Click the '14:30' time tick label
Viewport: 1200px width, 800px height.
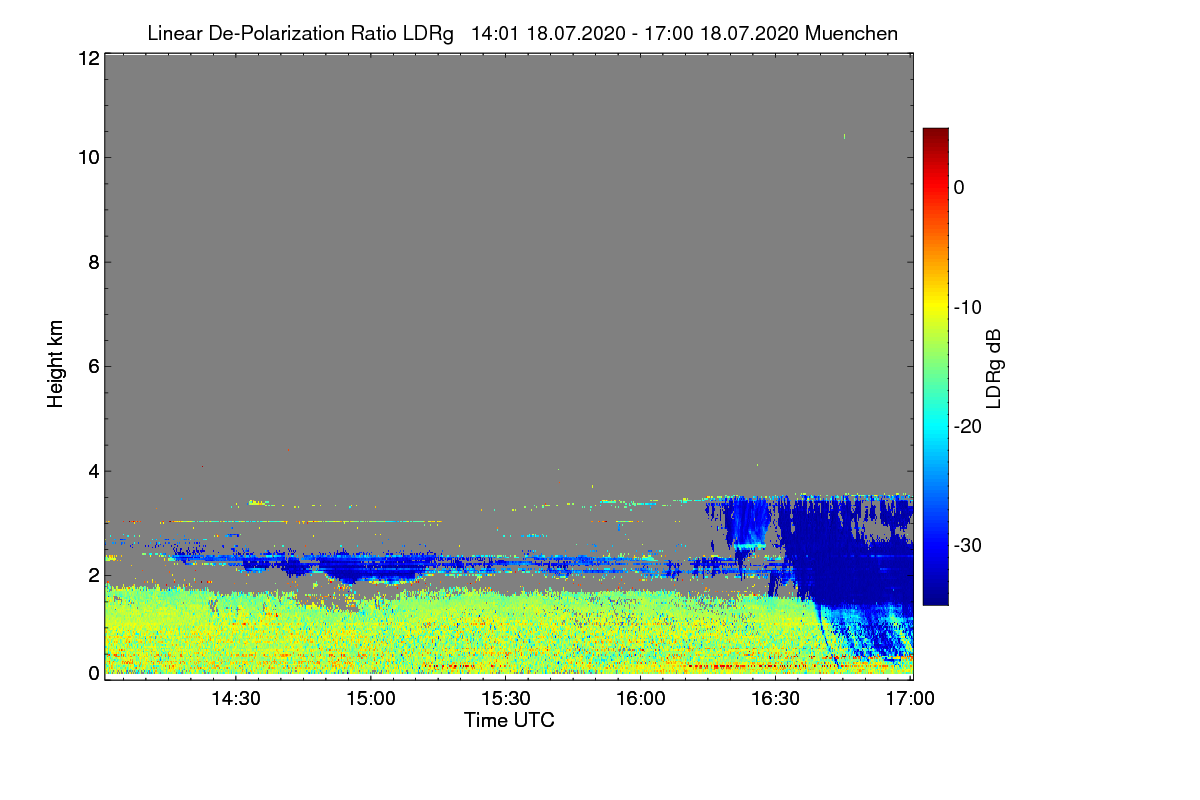pos(236,699)
